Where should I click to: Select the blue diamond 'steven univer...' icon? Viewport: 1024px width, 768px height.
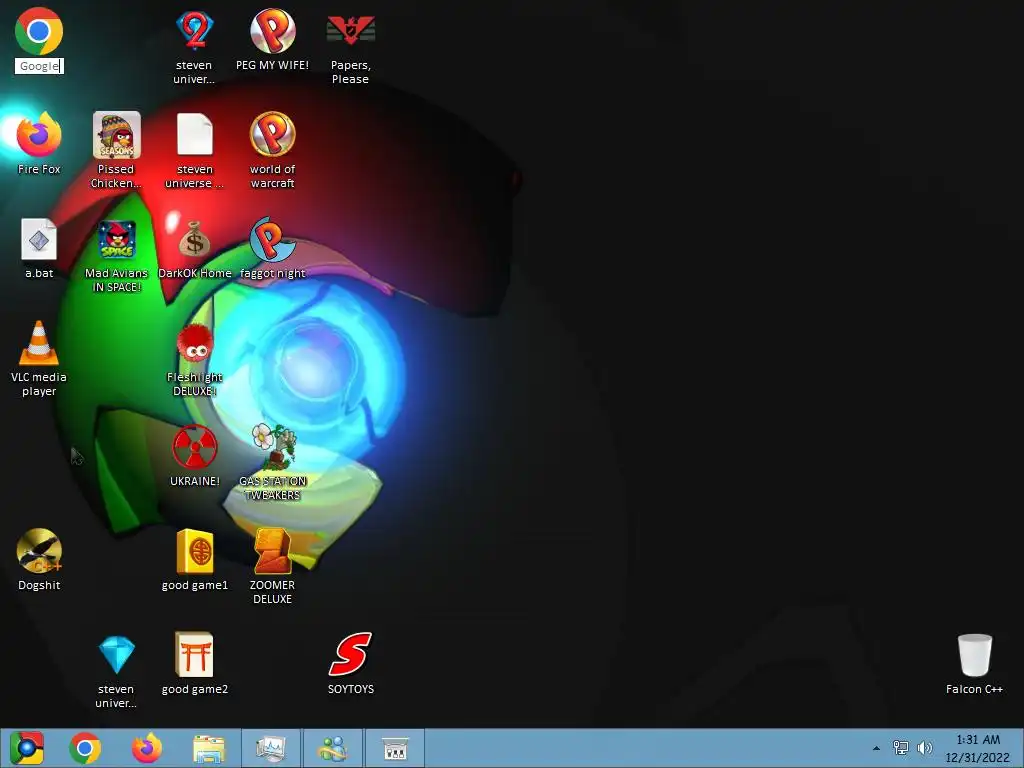[117, 655]
